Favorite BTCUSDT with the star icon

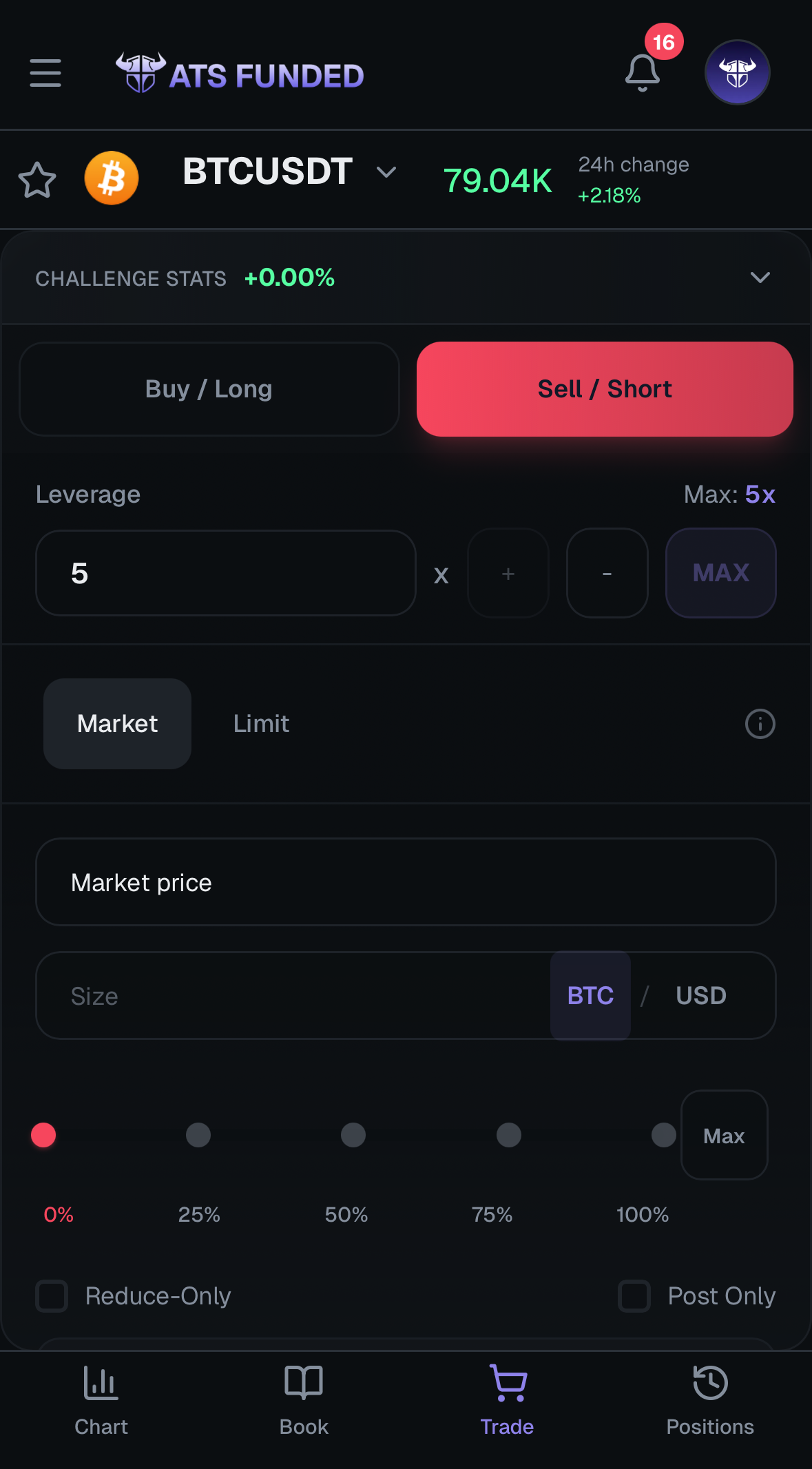[x=37, y=180]
